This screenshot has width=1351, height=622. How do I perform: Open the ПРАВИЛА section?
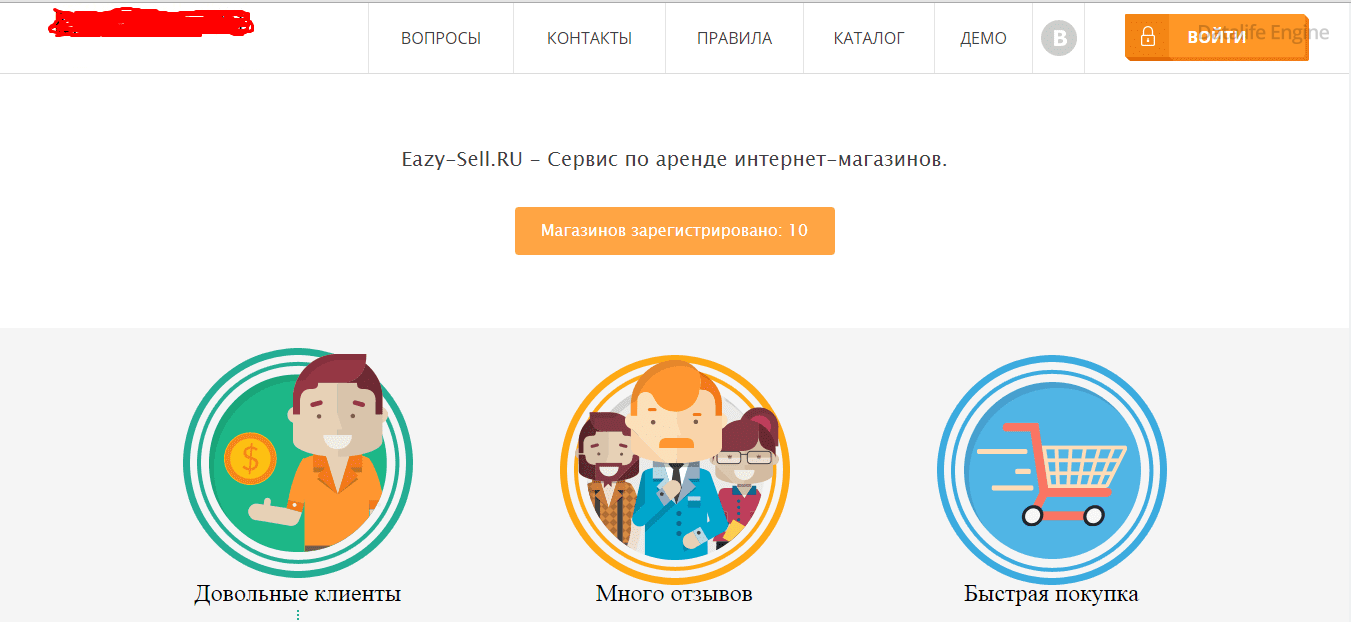734,38
